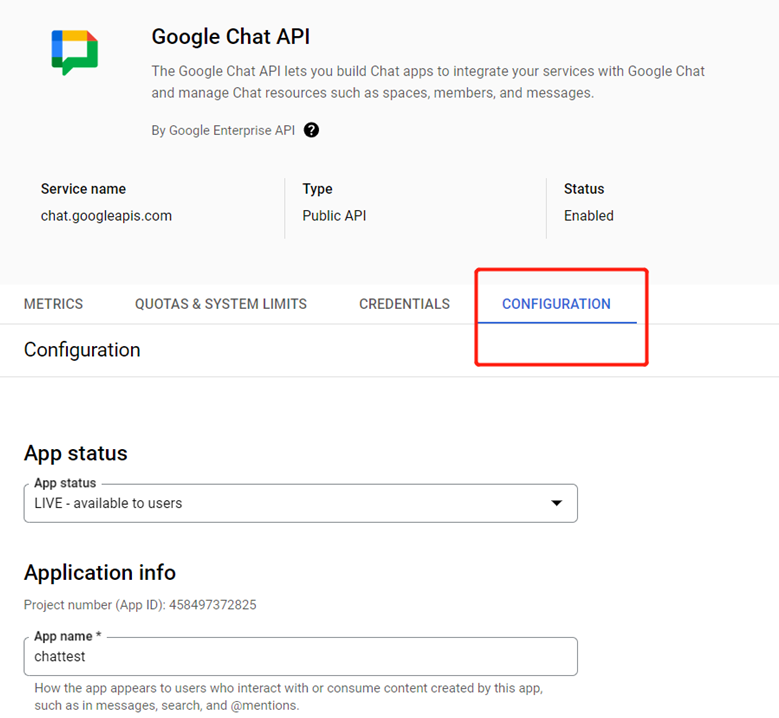Image resolution: width=779 pixels, height=718 pixels.
Task: Click the API description paragraph text
Action: [428, 82]
